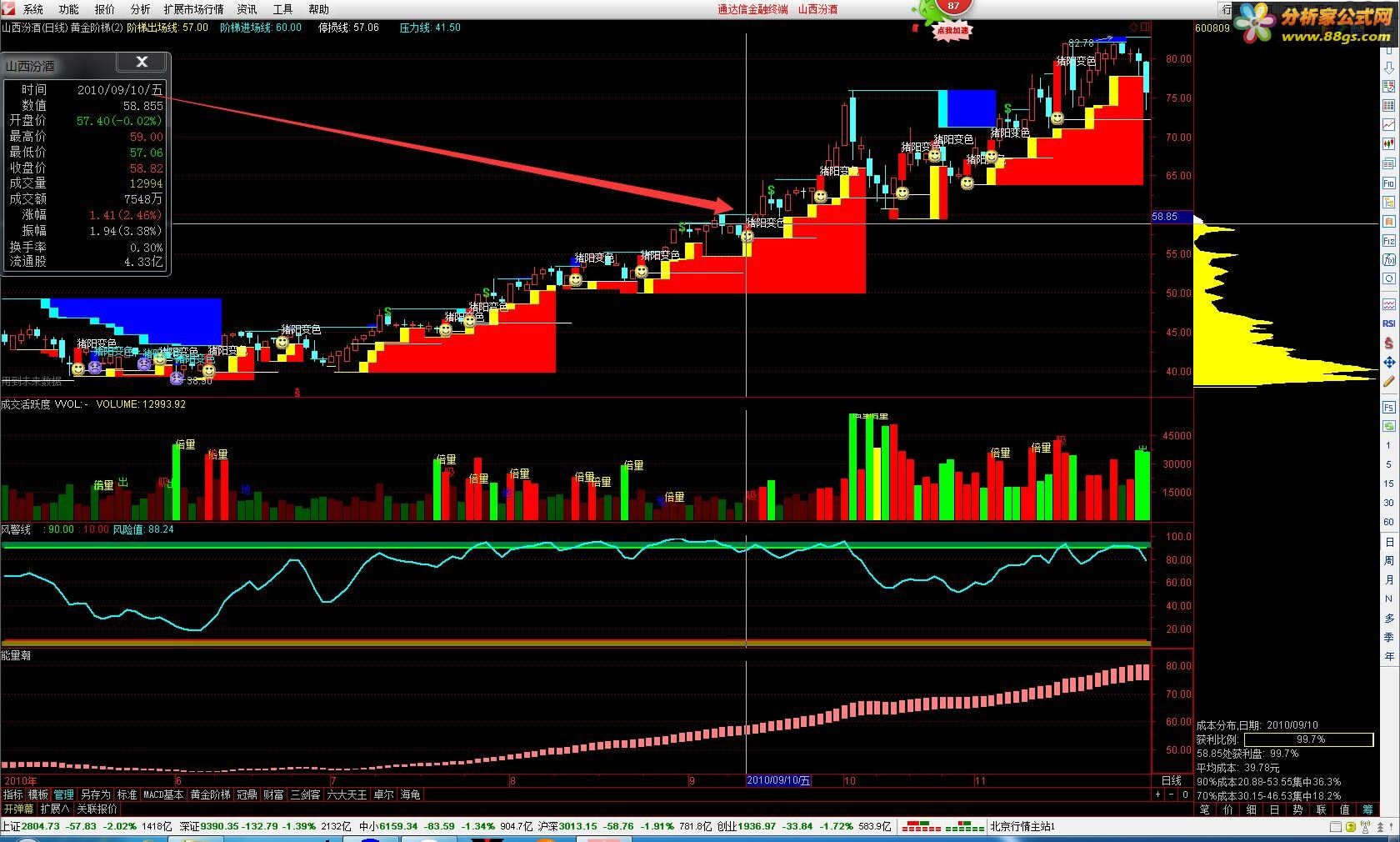This screenshot has width=1400, height=842.
Task: Open the 帮助 menu
Action: (319, 9)
